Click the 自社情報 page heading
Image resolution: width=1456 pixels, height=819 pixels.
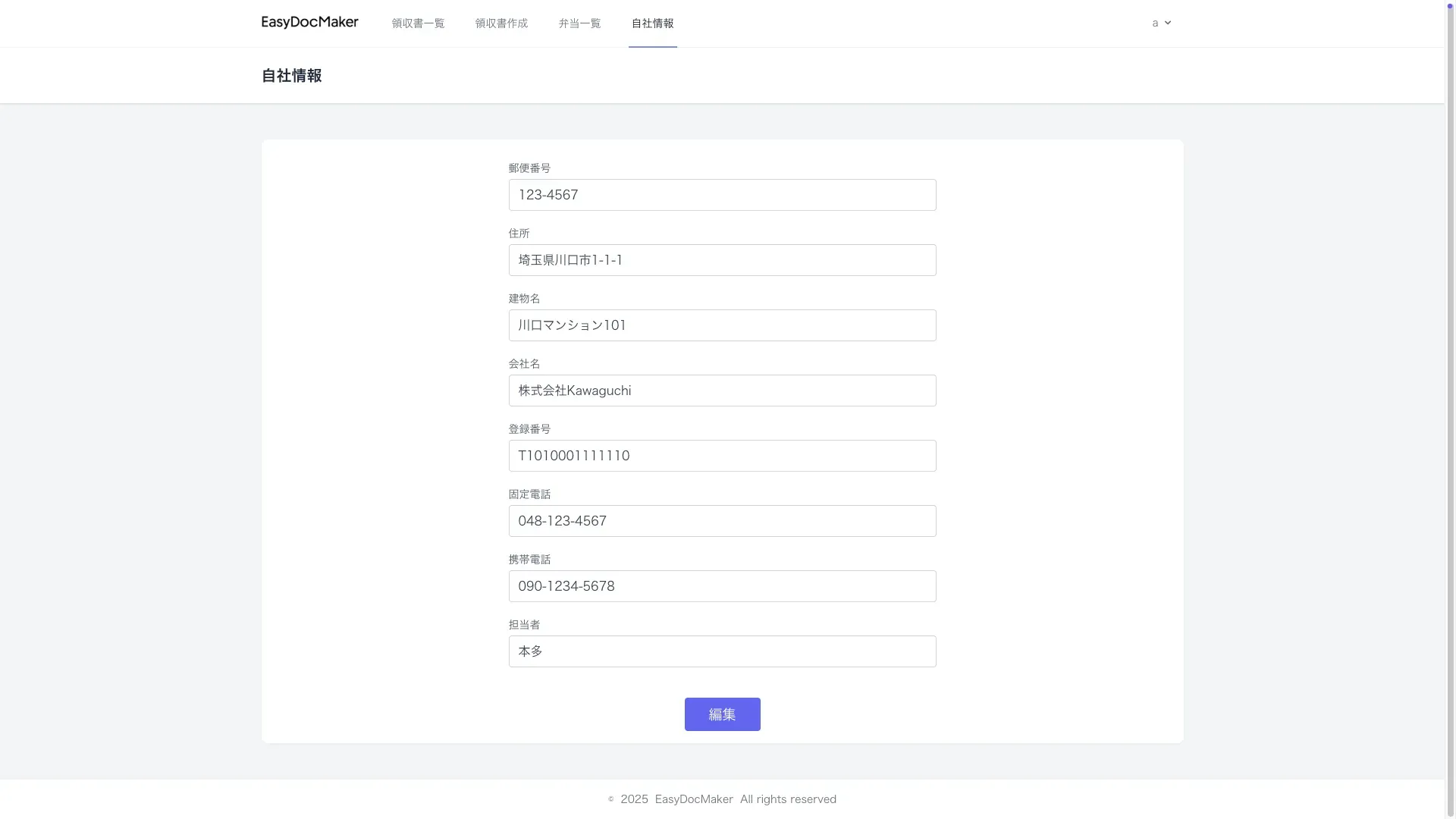[x=291, y=76]
